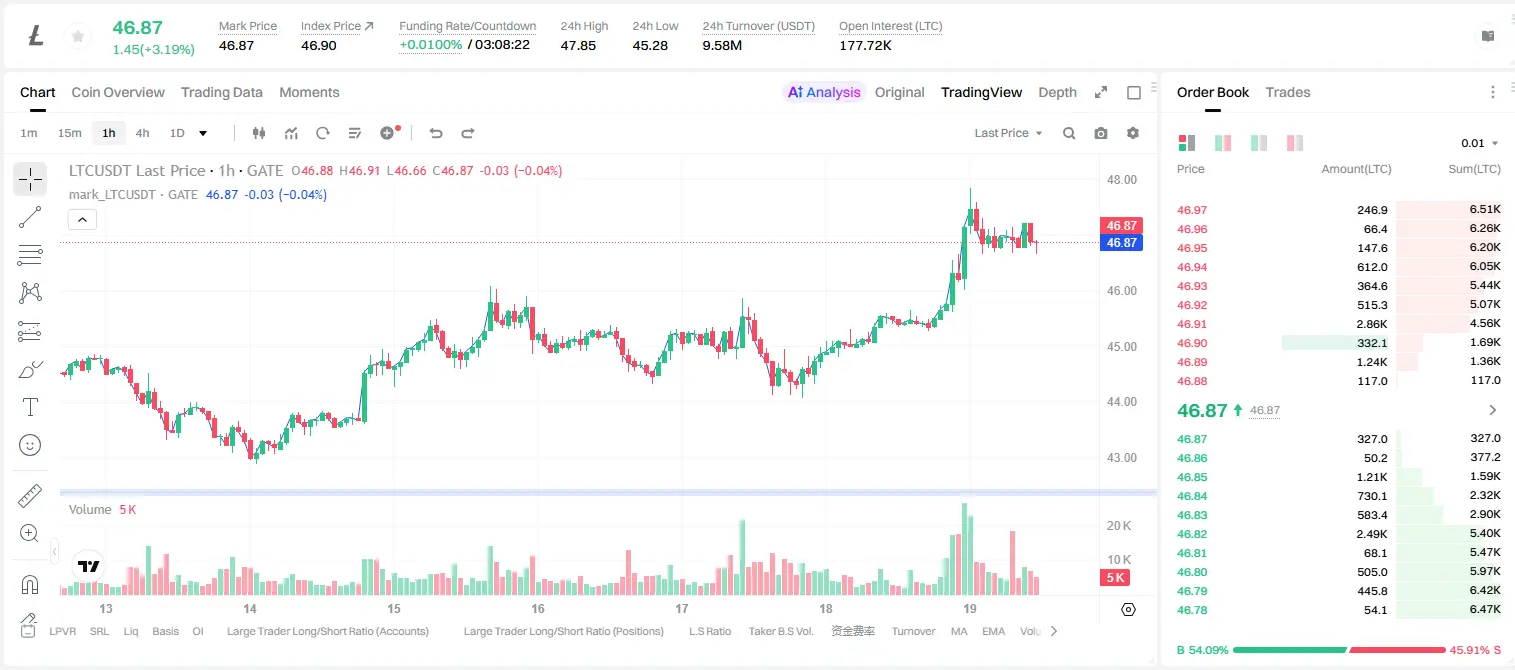Open the AI Analysis button

823,92
